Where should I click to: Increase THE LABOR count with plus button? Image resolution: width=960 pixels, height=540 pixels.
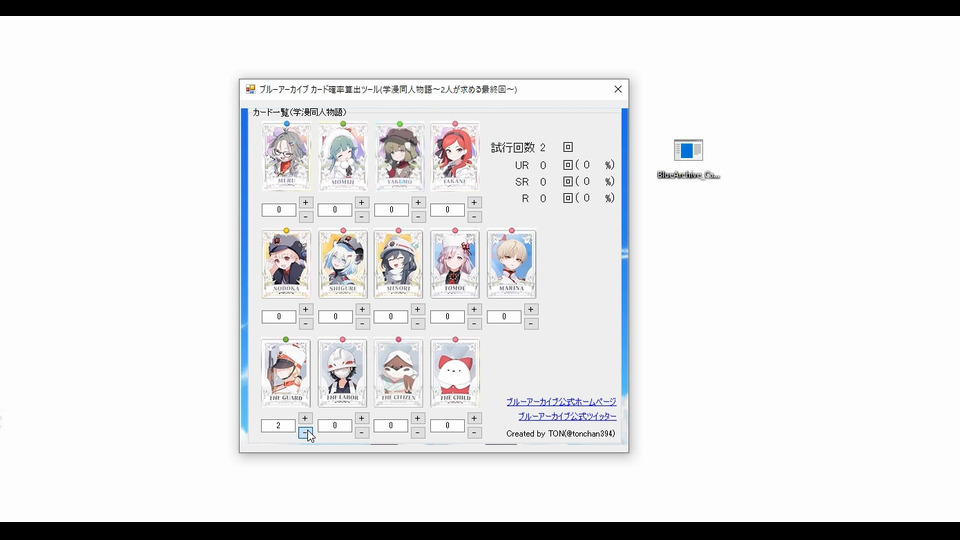[362, 418]
